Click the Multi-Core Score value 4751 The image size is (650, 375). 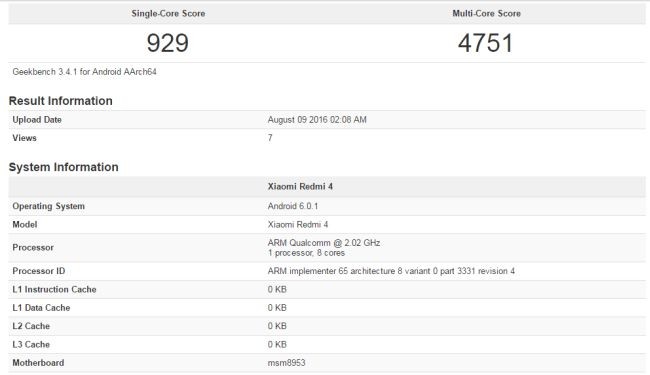tap(486, 43)
